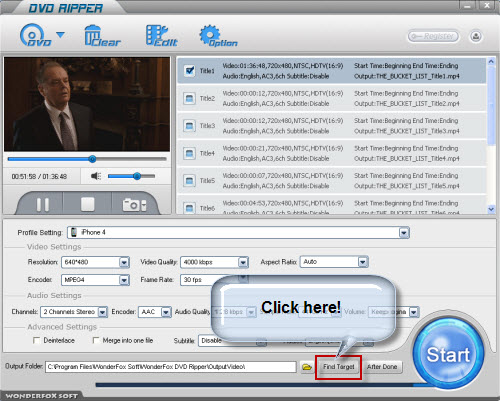
Task: Open the Volume dropdown arrow
Action: [414, 312]
